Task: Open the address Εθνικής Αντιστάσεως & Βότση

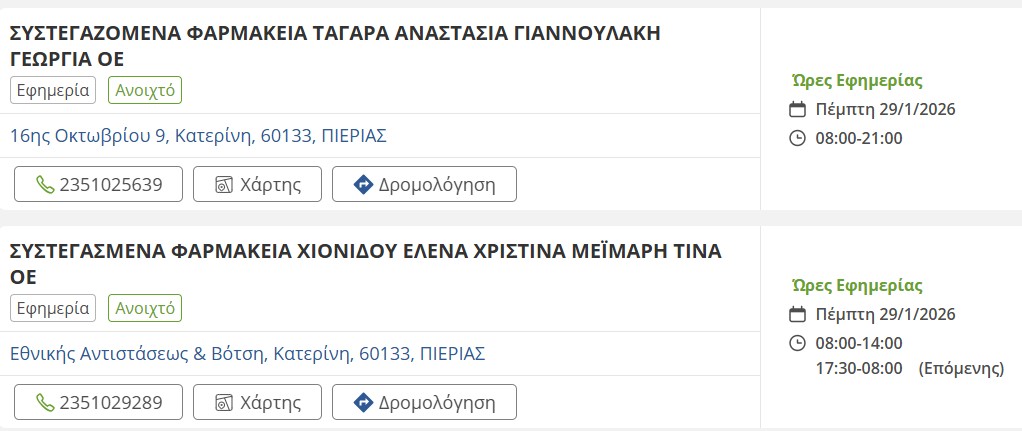Action: pos(247,354)
